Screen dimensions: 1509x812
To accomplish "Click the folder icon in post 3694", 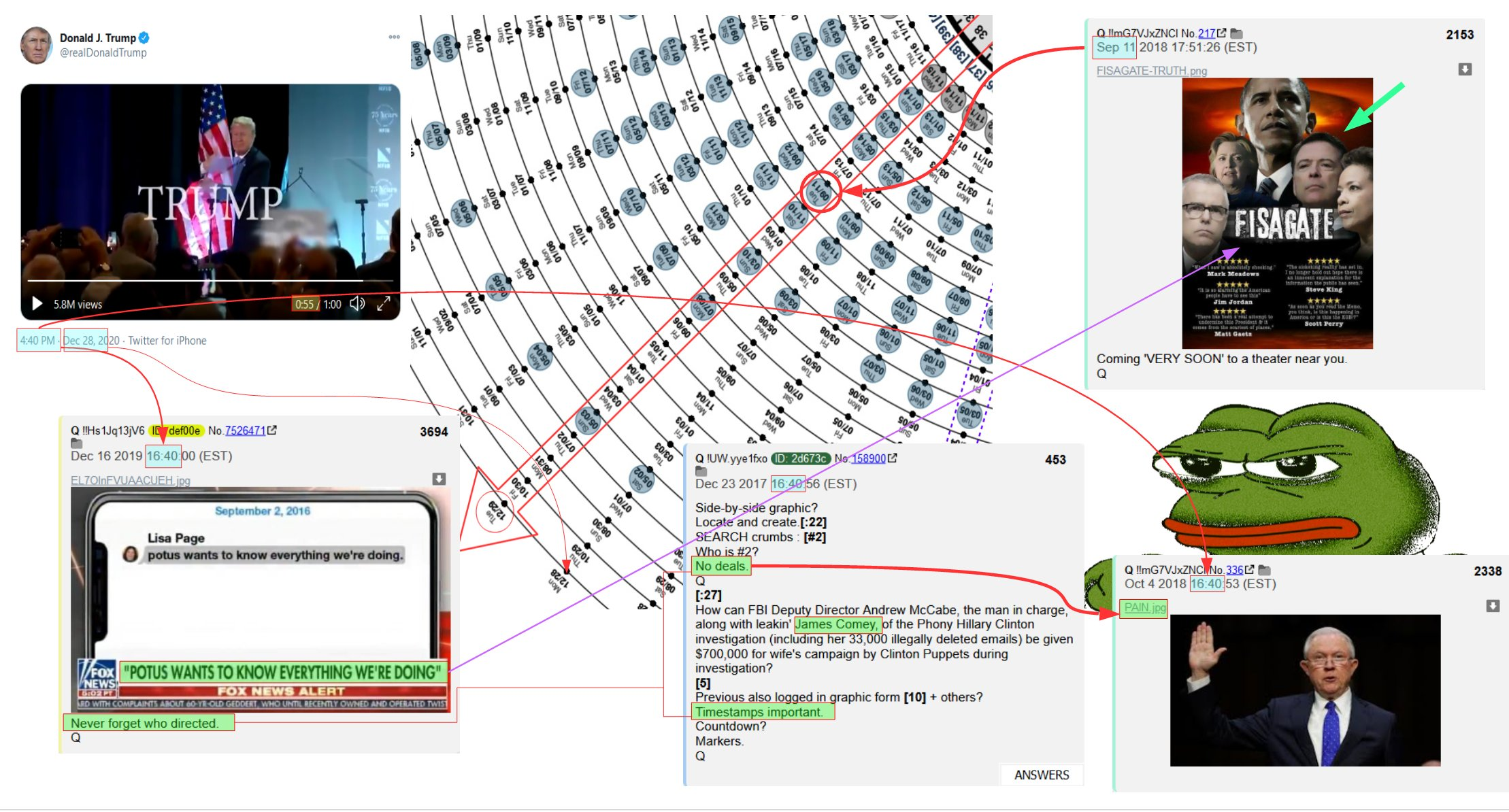I will (x=76, y=443).
